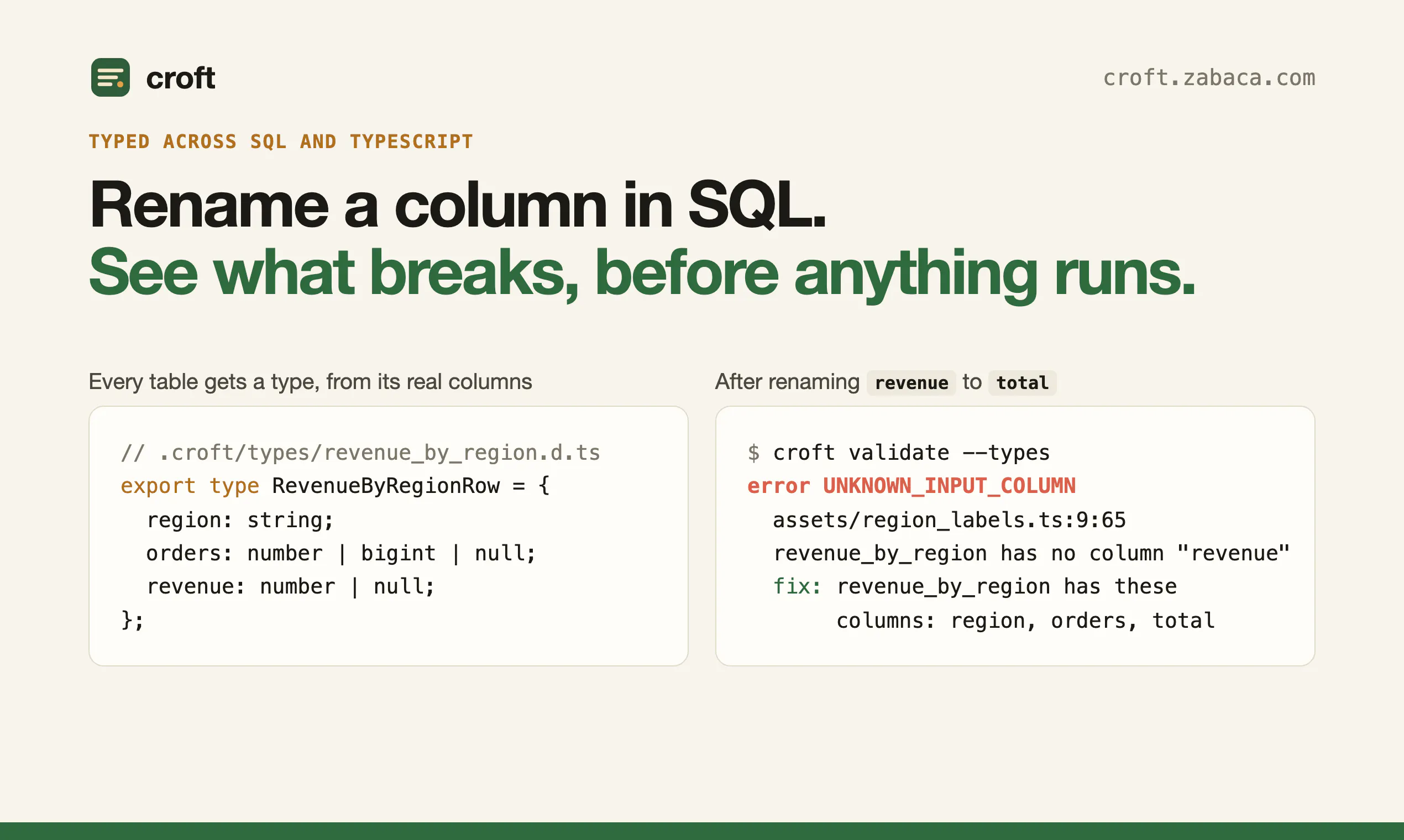Open the croft.zabaca.com link
The height and width of the screenshot is (840, 1404).
[1209, 77]
